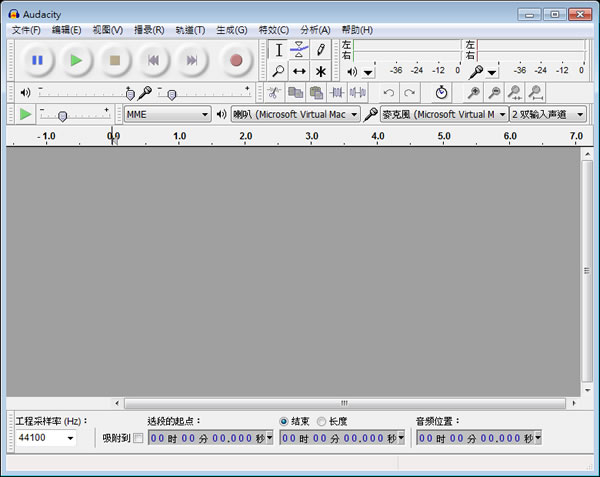Select the 结束 radio button
Image resolution: width=600 pixels, height=477 pixels.
point(284,422)
